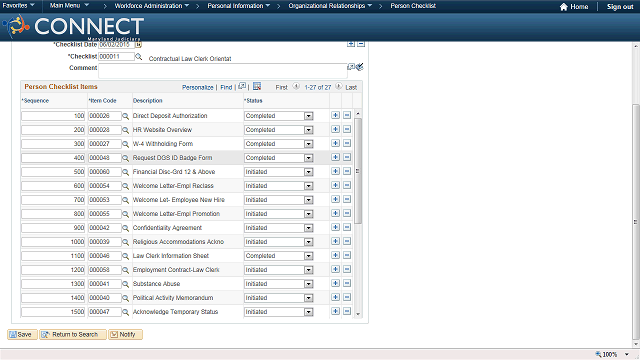640x360 pixels.
Task: Click the lookup magnifier beside Checklist 000011
Action: pos(139,57)
